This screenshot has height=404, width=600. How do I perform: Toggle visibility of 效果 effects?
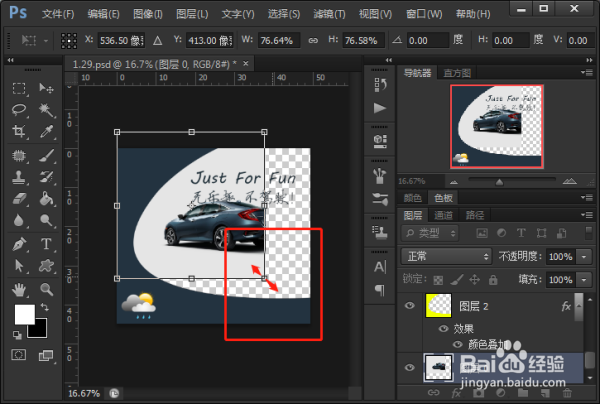[x=443, y=329]
